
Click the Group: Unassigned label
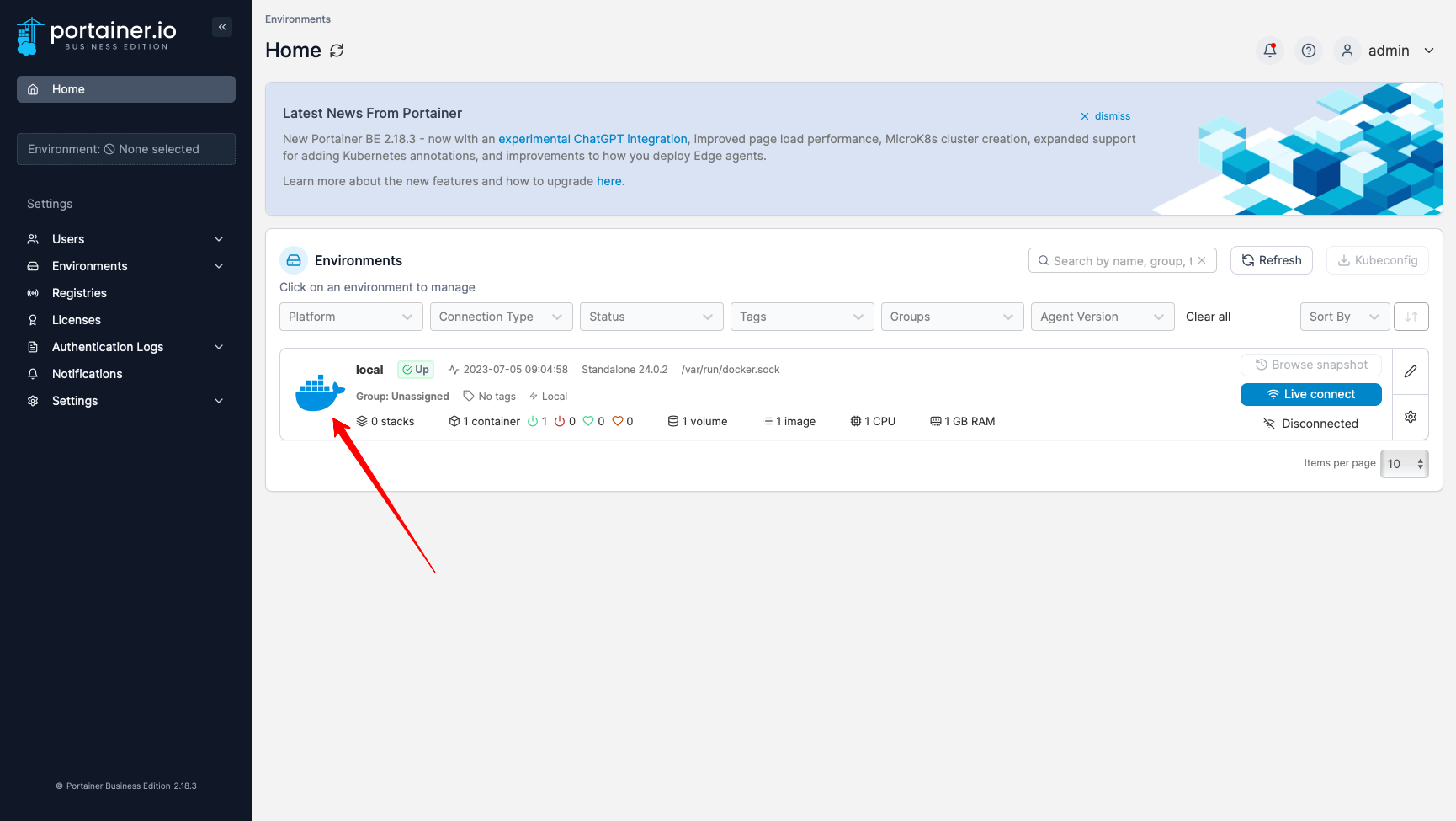tap(402, 397)
